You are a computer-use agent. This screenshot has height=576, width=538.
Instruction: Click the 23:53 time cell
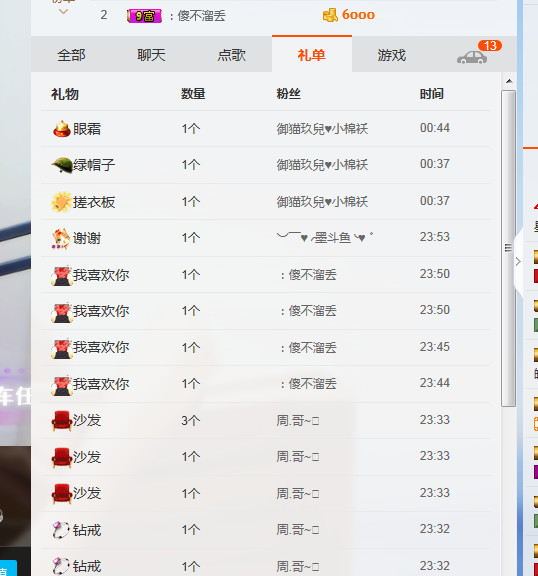[x=435, y=237]
